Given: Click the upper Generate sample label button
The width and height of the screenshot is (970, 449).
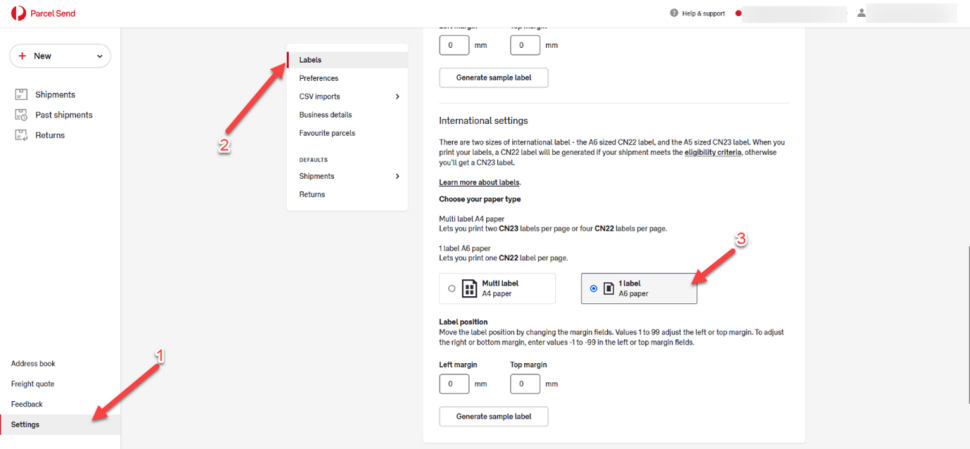Looking at the screenshot, I should pos(494,78).
